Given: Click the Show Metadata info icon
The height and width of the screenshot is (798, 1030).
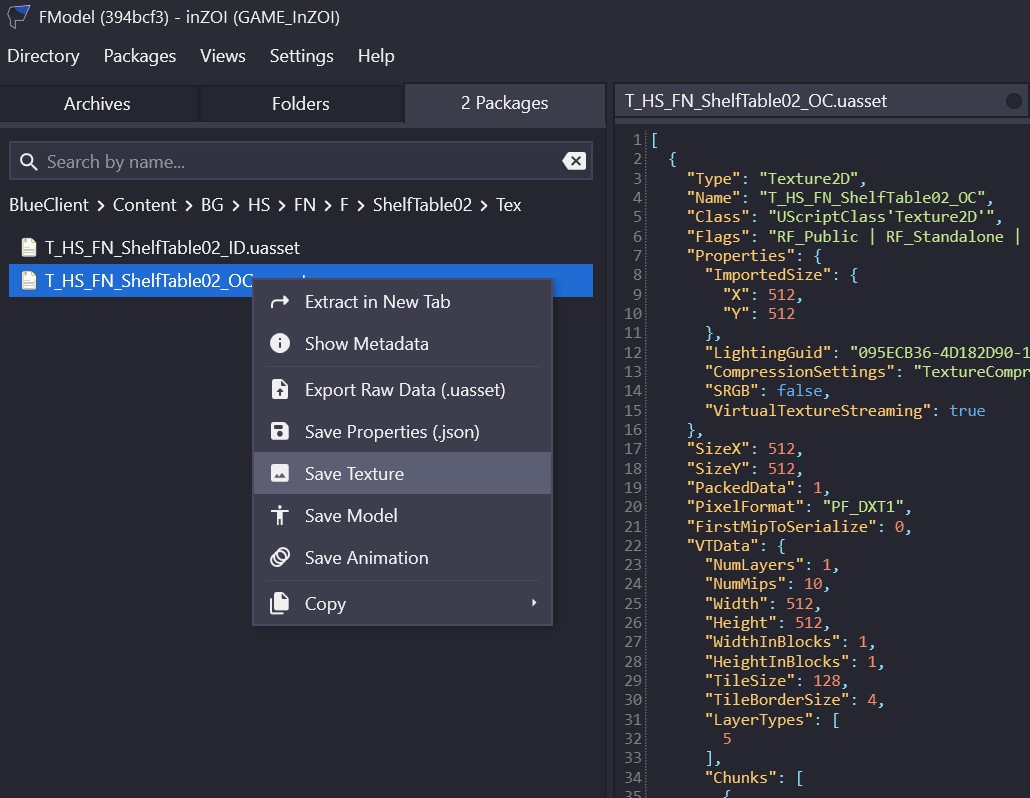Looking at the screenshot, I should (280, 344).
